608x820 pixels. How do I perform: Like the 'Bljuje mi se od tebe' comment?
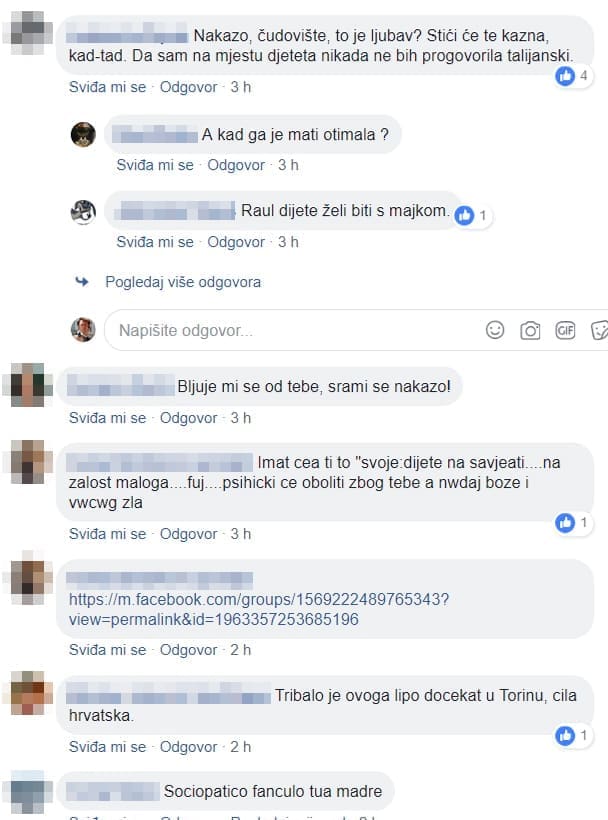coord(107,418)
